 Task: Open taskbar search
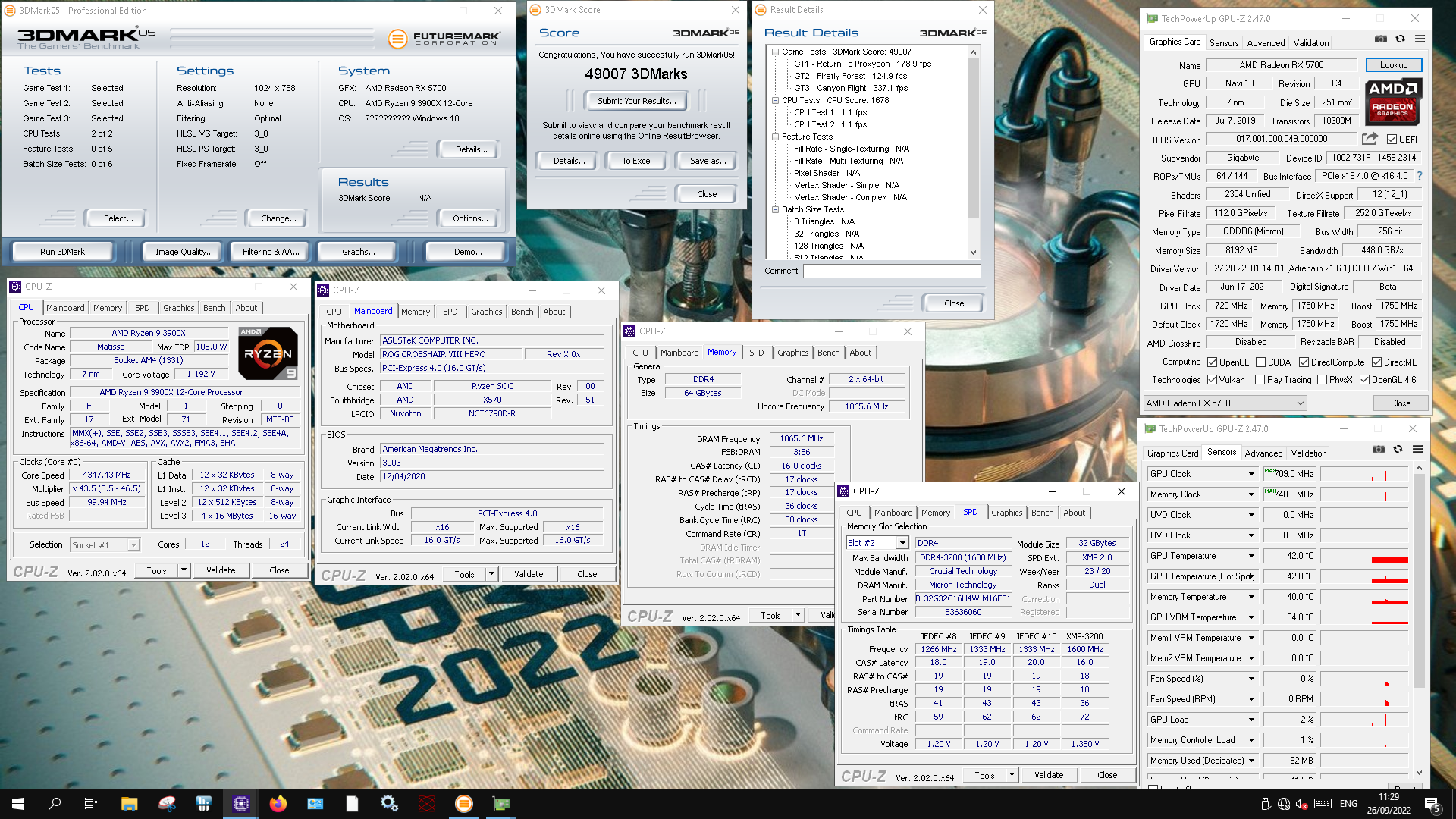(x=55, y=804)
